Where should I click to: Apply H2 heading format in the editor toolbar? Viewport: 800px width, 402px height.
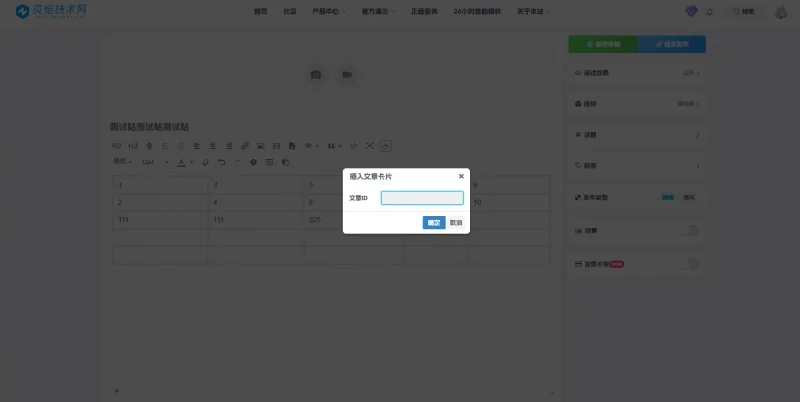pyautogui.click(x=117, y=146)
